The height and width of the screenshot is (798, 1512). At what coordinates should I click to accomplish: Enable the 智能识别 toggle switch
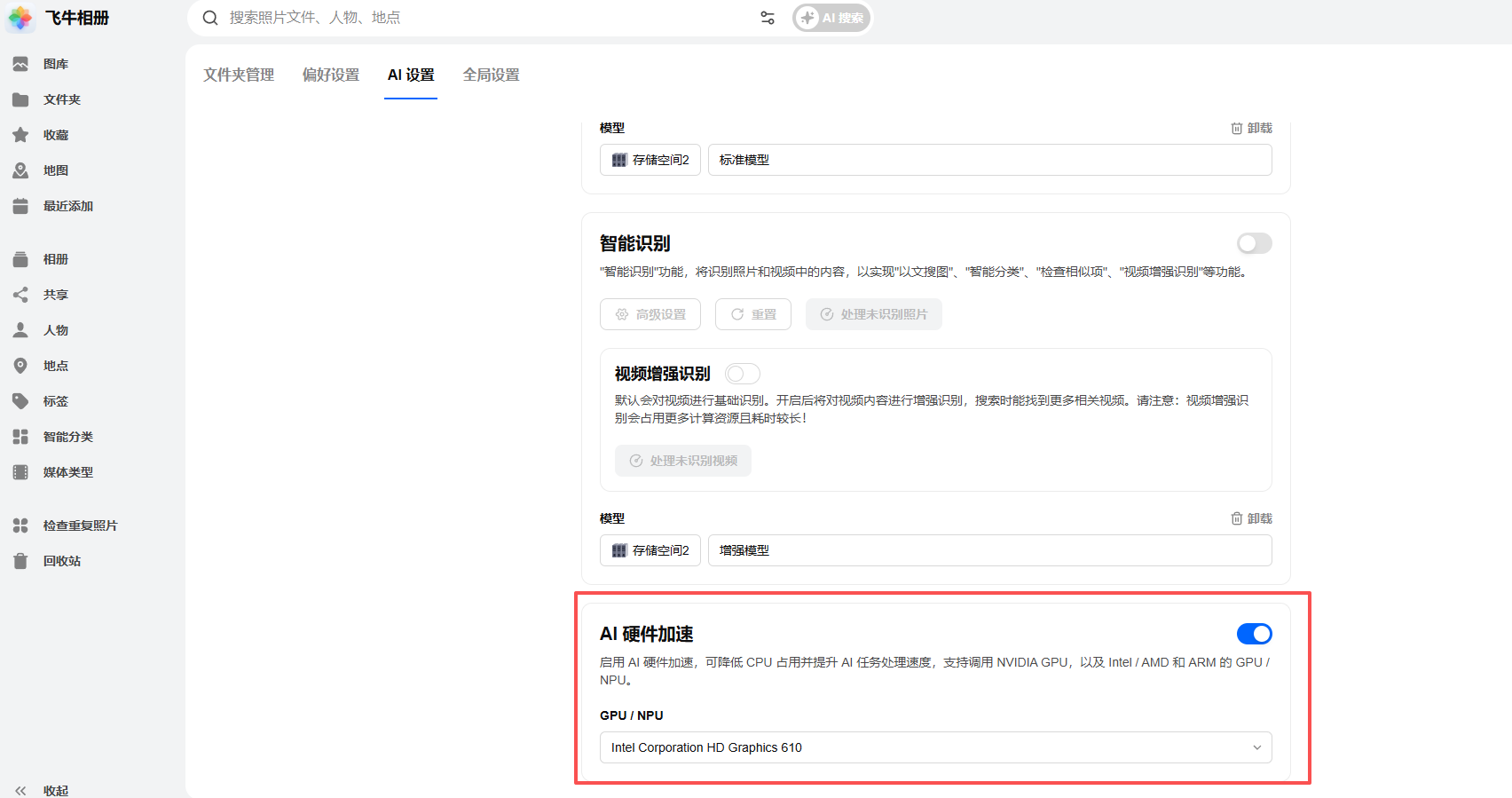[1254, 243]
